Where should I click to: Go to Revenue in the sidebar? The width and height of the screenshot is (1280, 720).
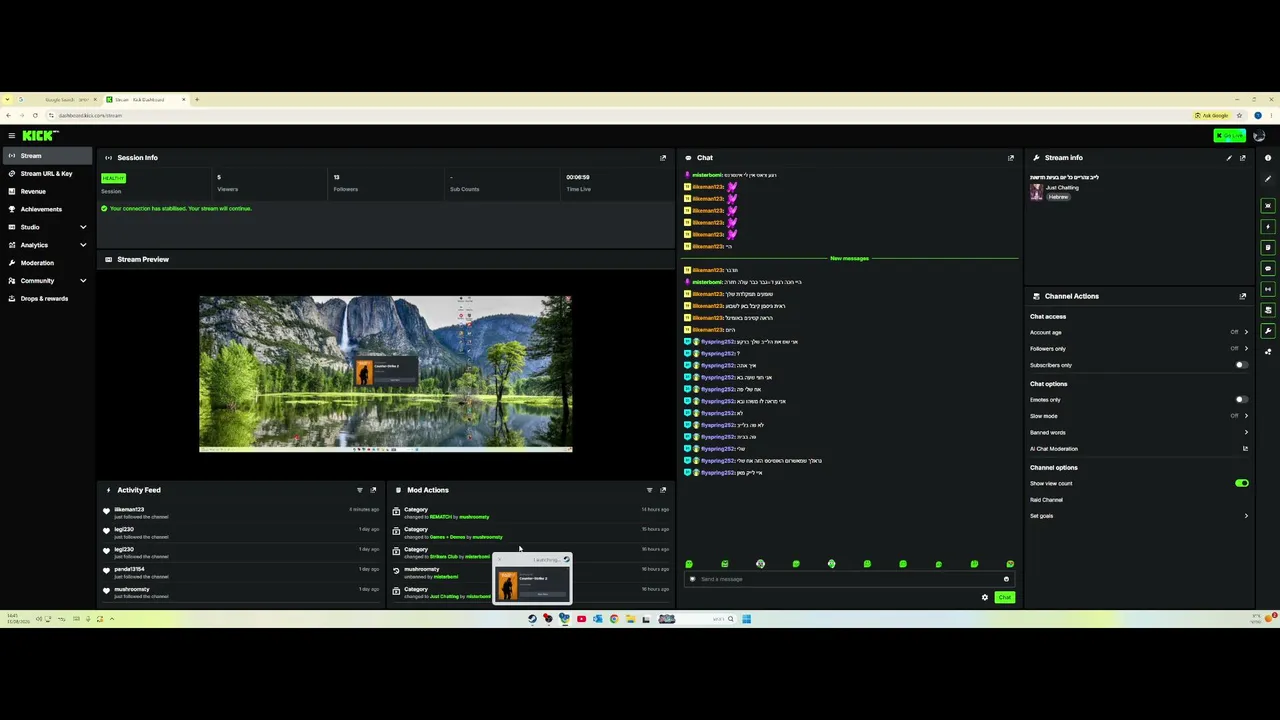46,192
